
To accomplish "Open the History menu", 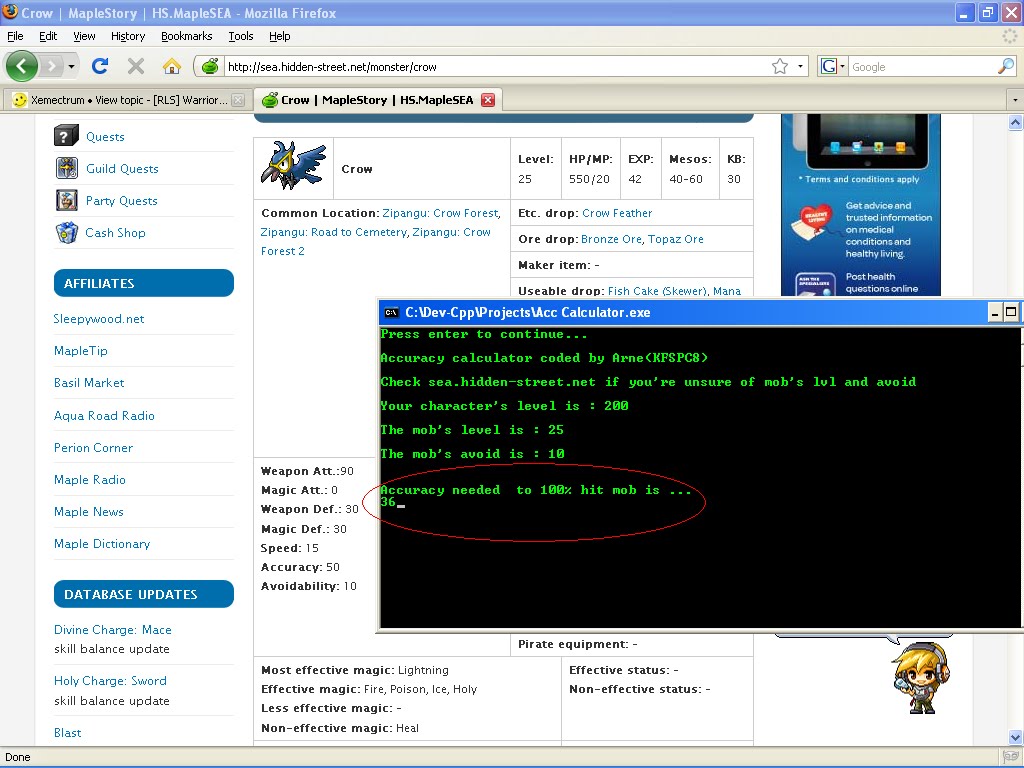I will 128,36.
